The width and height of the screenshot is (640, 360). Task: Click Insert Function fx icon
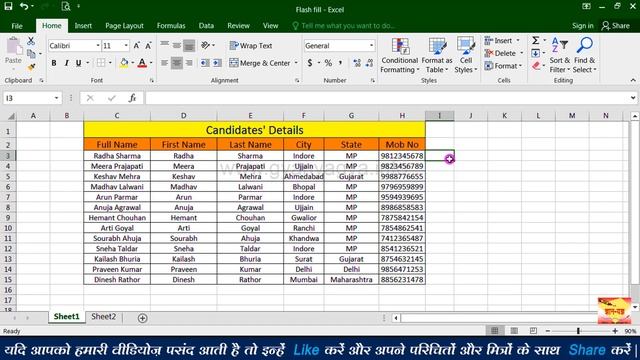click(x=132, y=98)
